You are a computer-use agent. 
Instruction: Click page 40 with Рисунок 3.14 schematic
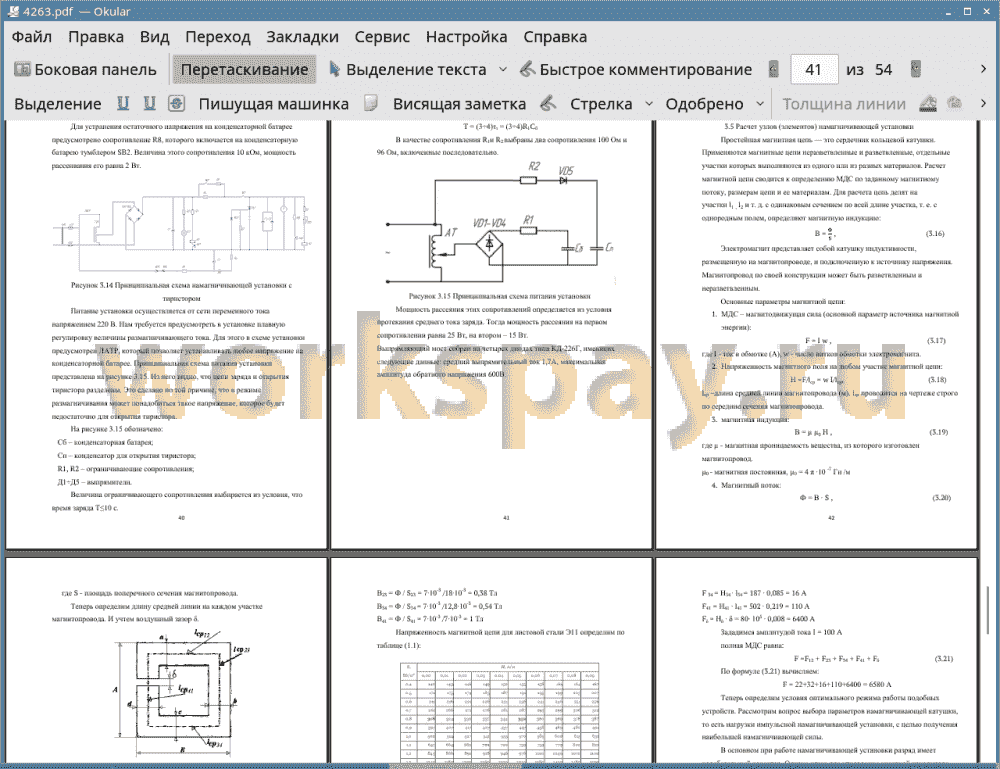coord(166,334)
